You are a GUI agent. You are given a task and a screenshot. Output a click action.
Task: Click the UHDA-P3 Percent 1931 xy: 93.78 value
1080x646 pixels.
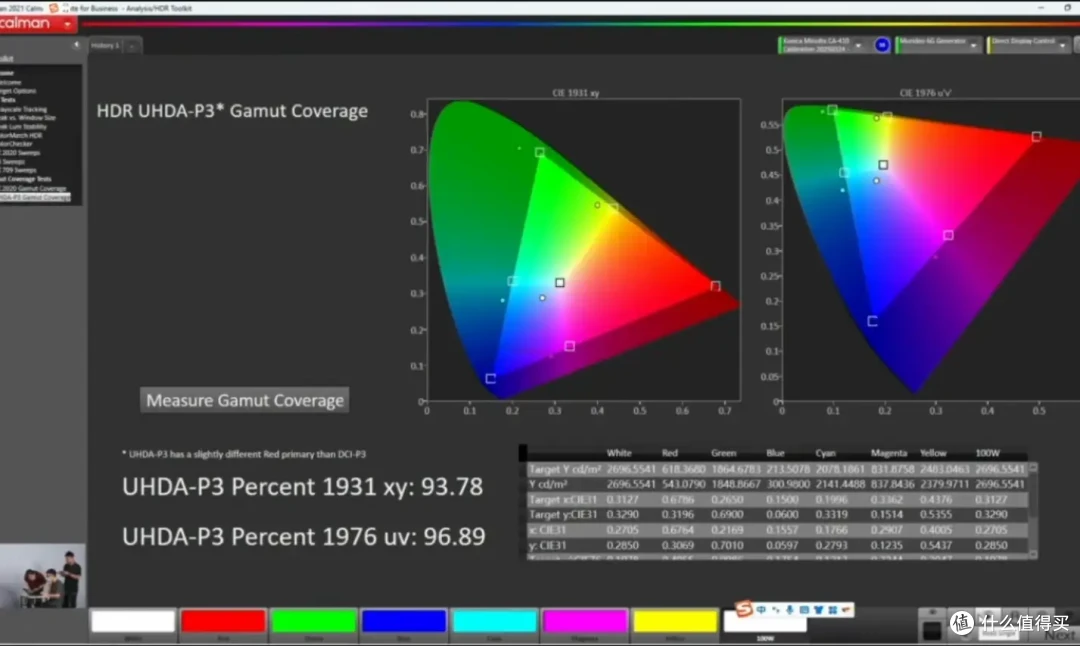coord(302,487)
